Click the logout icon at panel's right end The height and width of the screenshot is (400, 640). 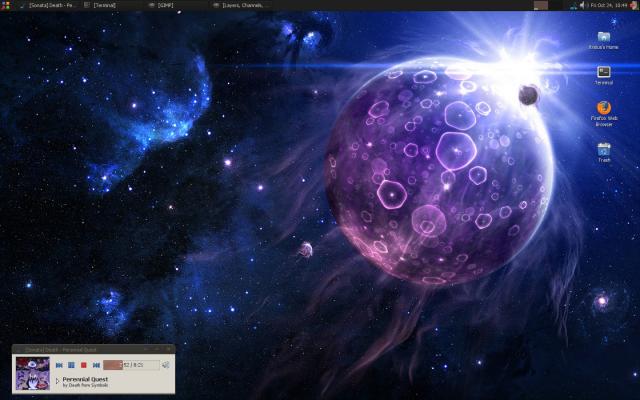(634, 5)
